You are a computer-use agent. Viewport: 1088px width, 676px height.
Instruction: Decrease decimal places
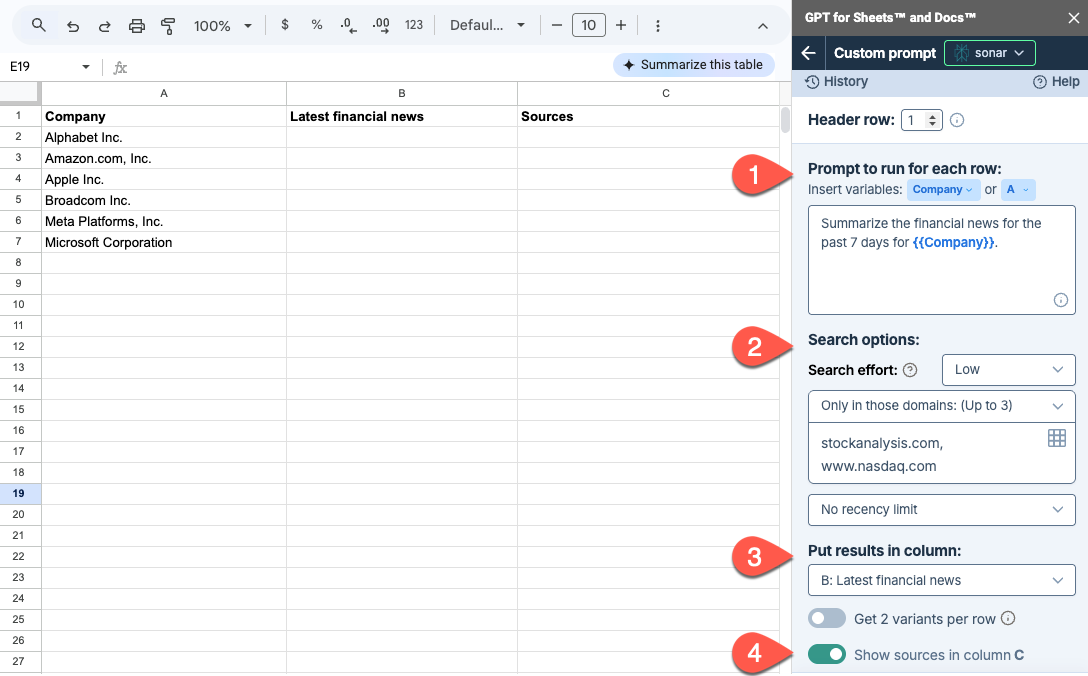[348, 26]
